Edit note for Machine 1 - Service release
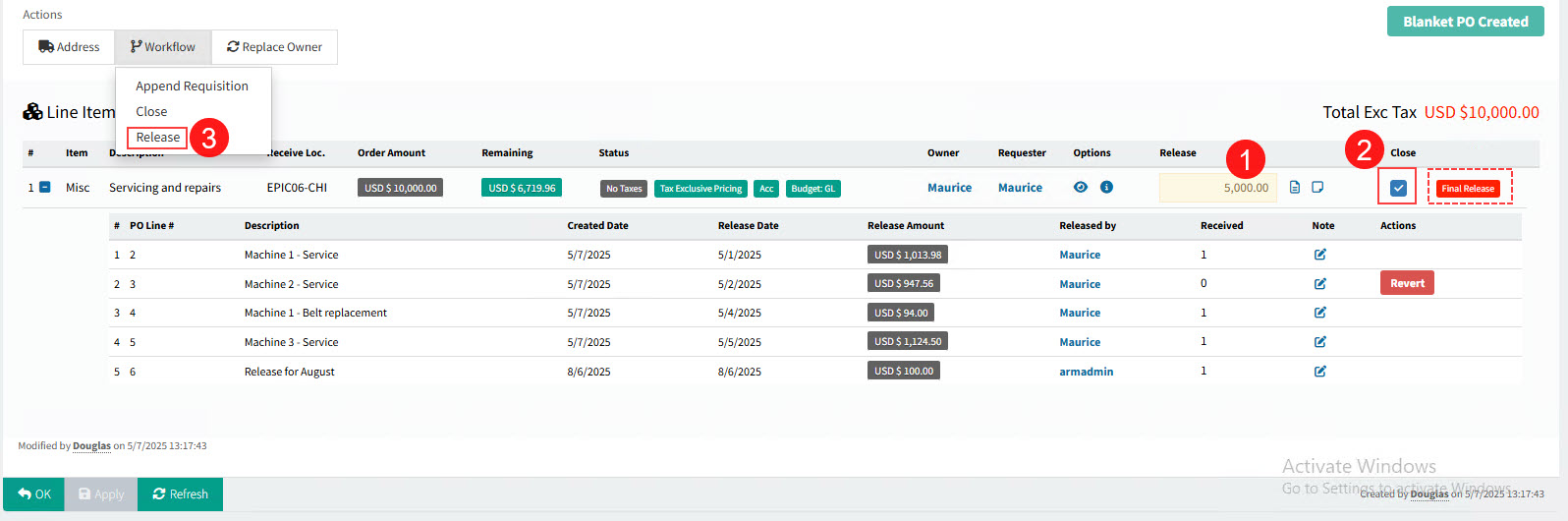The height and width of the screenshot is (521, 1568). [x=1319, y=255]
